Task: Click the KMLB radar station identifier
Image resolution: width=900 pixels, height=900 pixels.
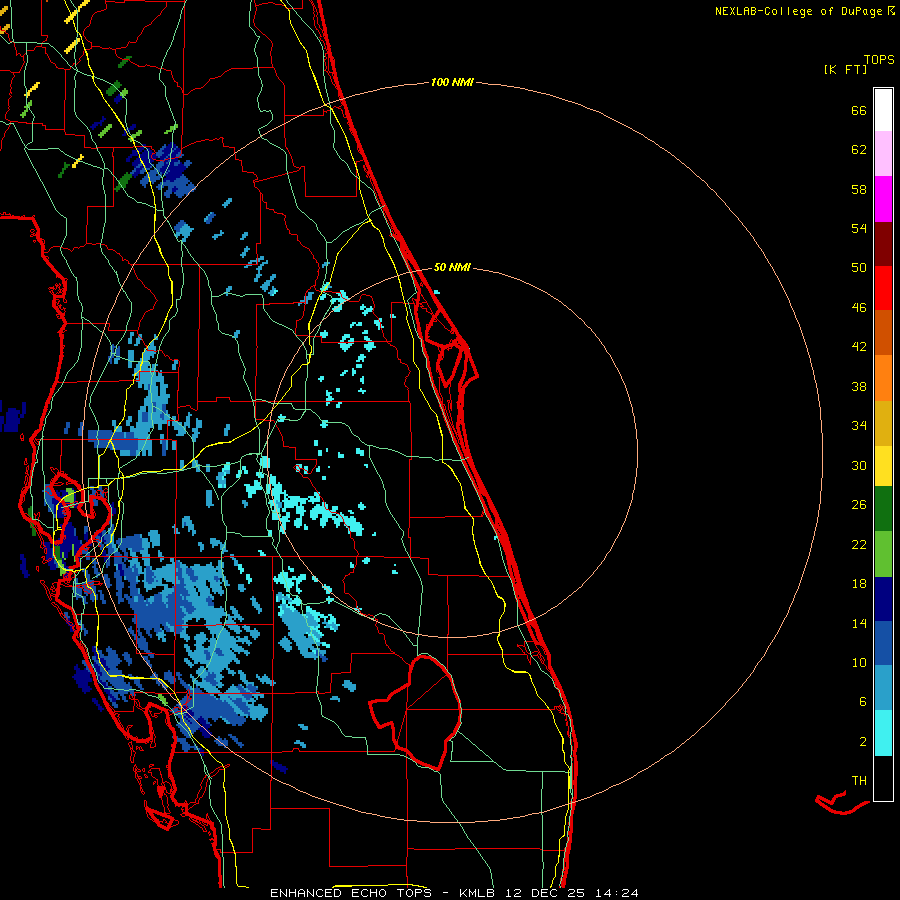Action: [478, 893]
